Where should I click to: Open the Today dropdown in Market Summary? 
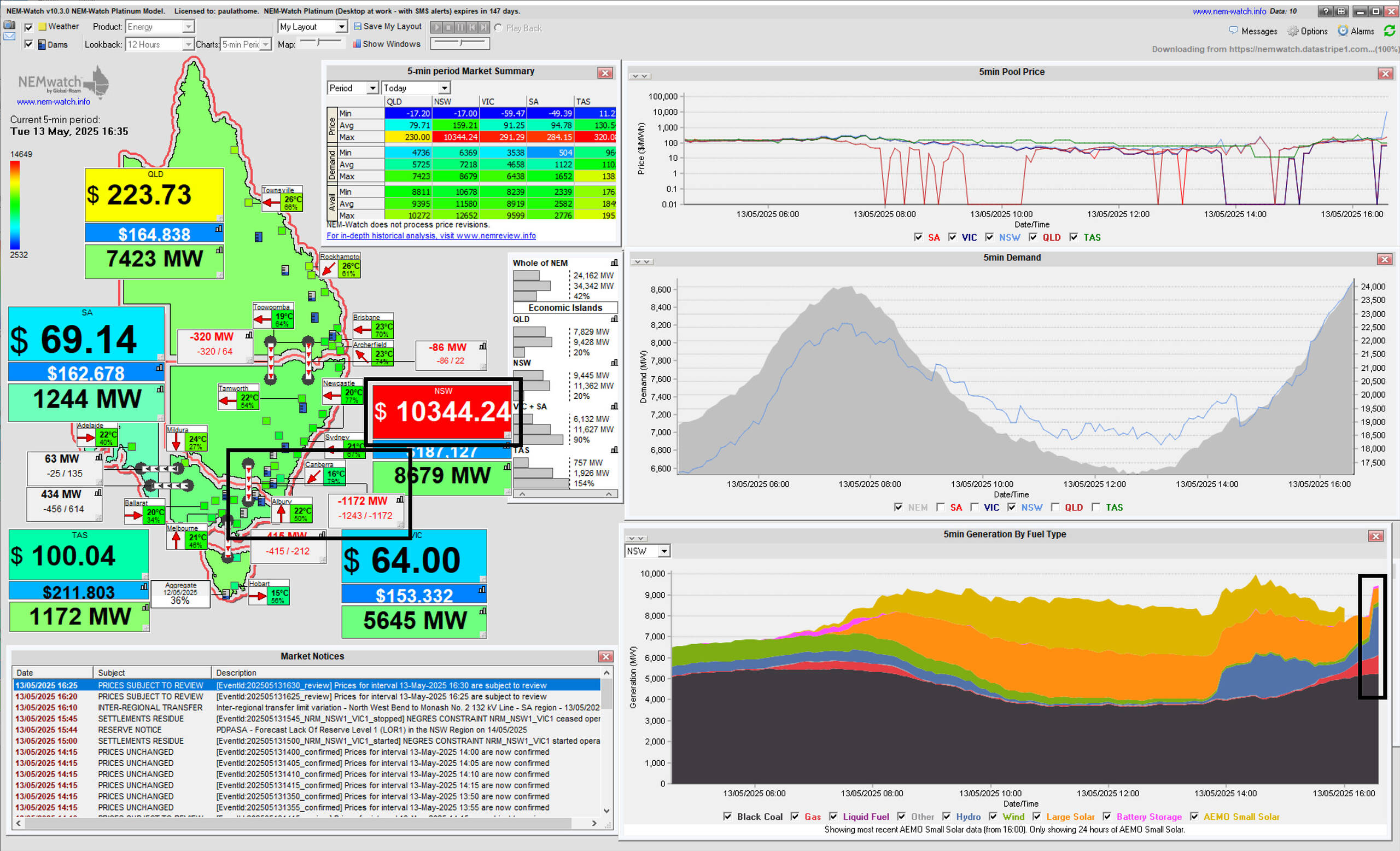pos(416,88)
